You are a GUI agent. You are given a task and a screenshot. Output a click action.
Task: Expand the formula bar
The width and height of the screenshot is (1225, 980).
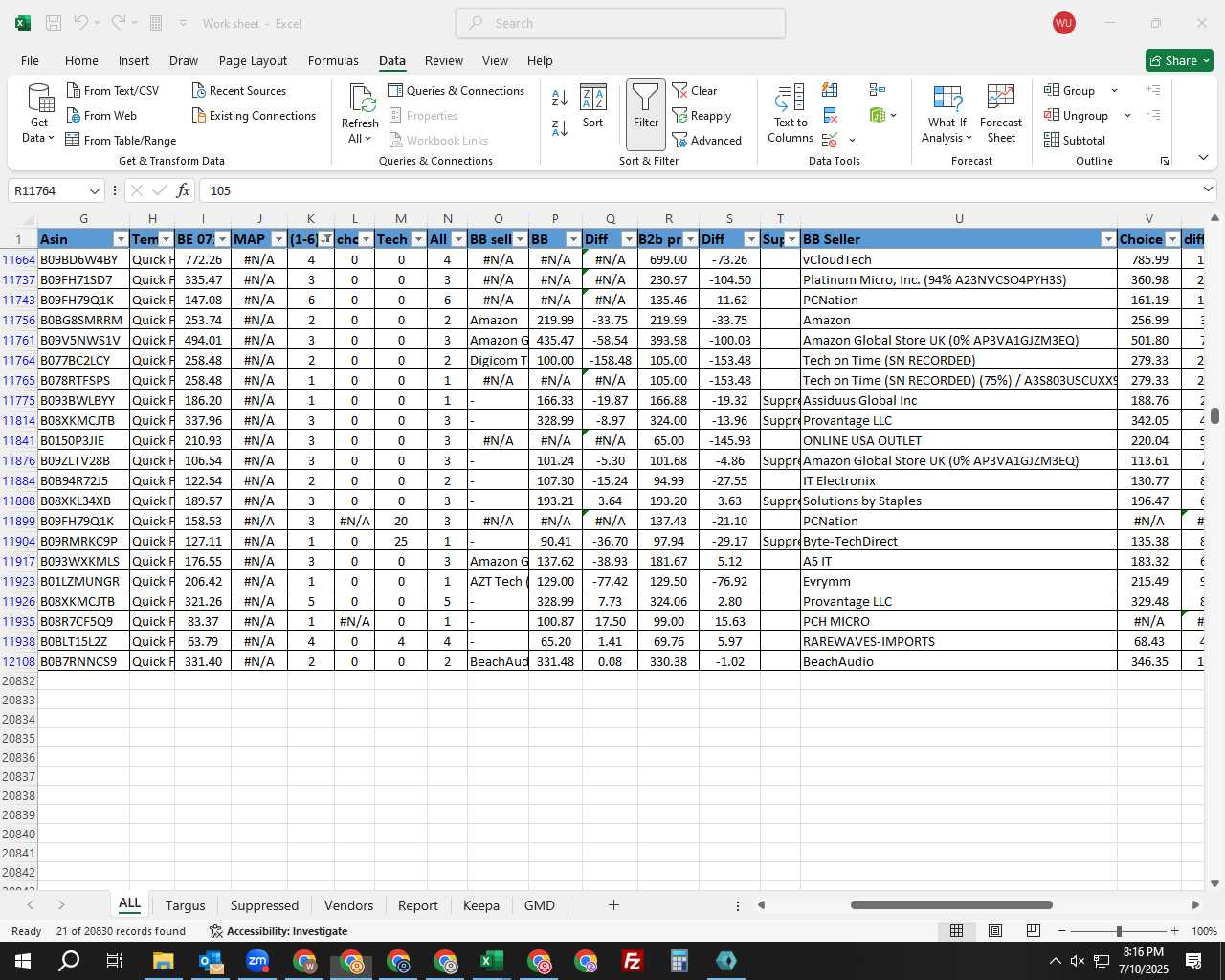point(1208,190)
